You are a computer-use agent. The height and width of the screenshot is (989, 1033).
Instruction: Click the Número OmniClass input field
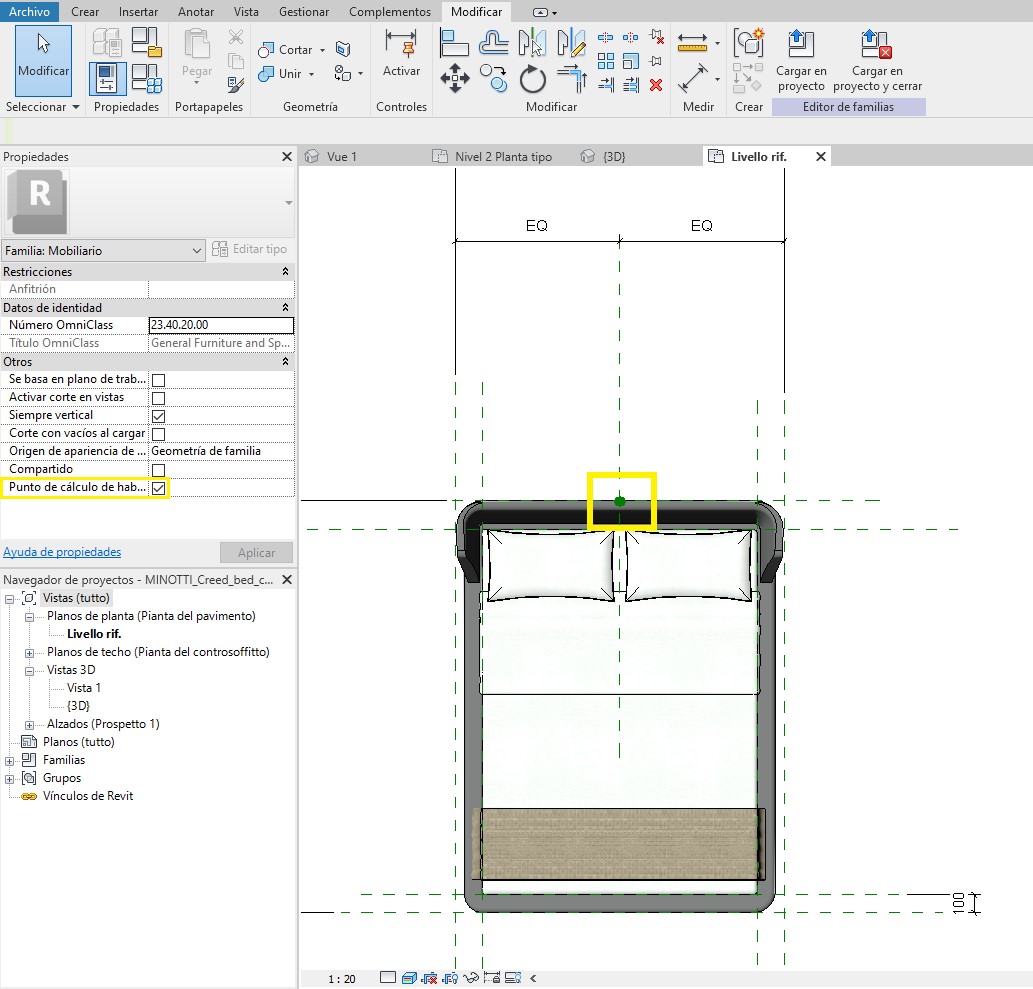(220, 325)
